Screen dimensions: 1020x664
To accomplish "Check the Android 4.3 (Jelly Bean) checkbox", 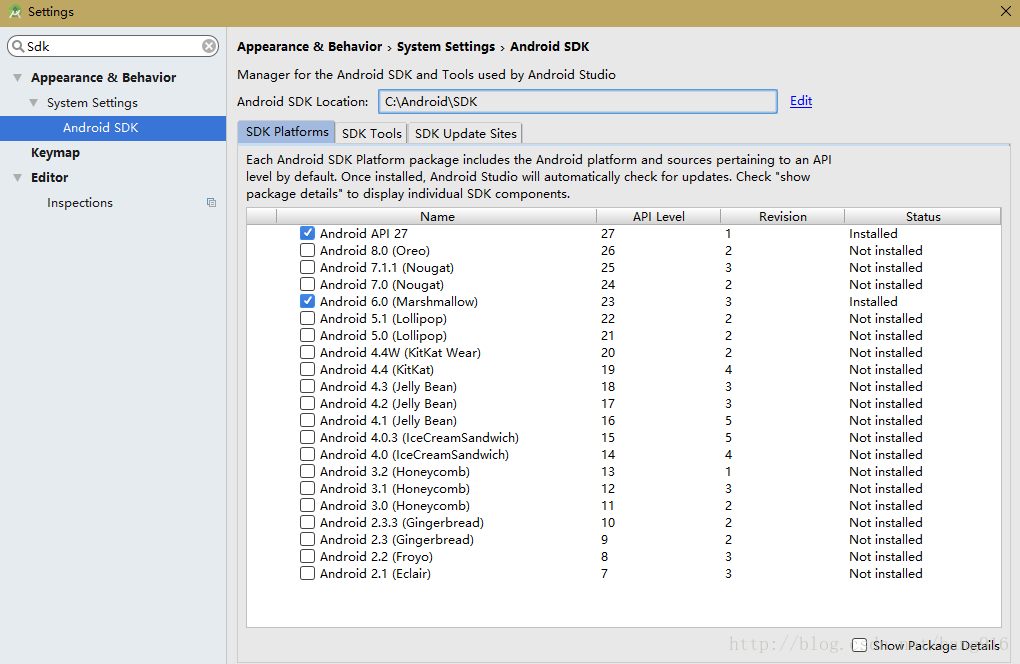I will 307,386.
